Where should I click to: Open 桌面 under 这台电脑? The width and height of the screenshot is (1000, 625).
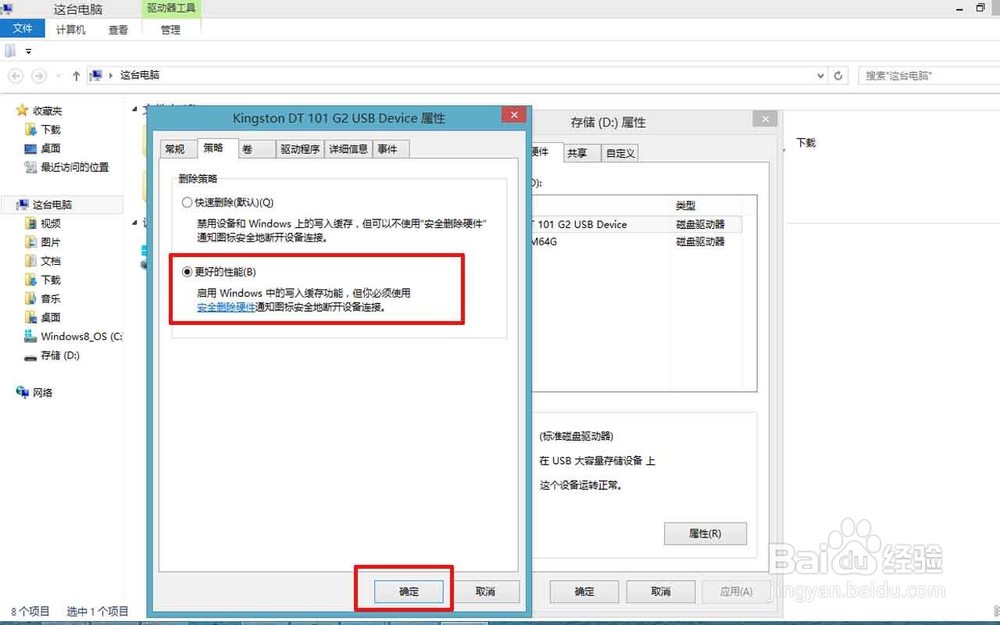click(50, 317)
